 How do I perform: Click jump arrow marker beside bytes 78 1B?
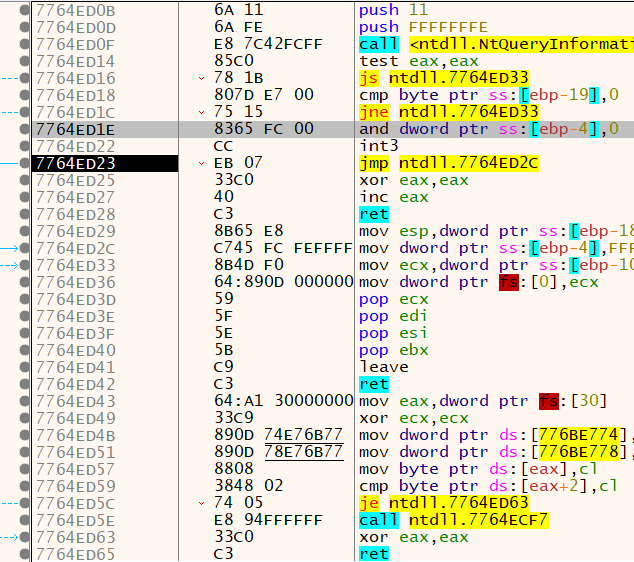pyautogui.click(x=201, y=78)
